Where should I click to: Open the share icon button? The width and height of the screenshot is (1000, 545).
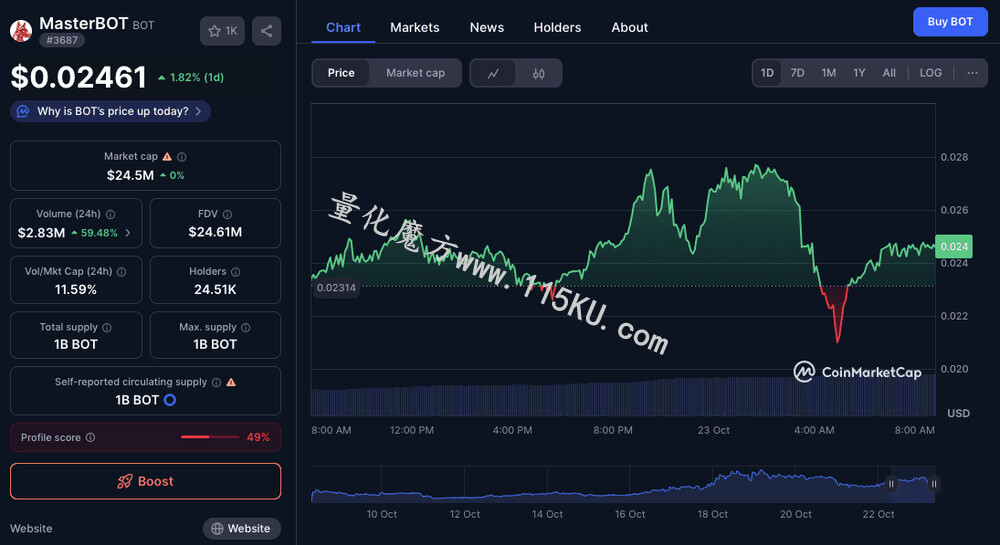point(267,31)
